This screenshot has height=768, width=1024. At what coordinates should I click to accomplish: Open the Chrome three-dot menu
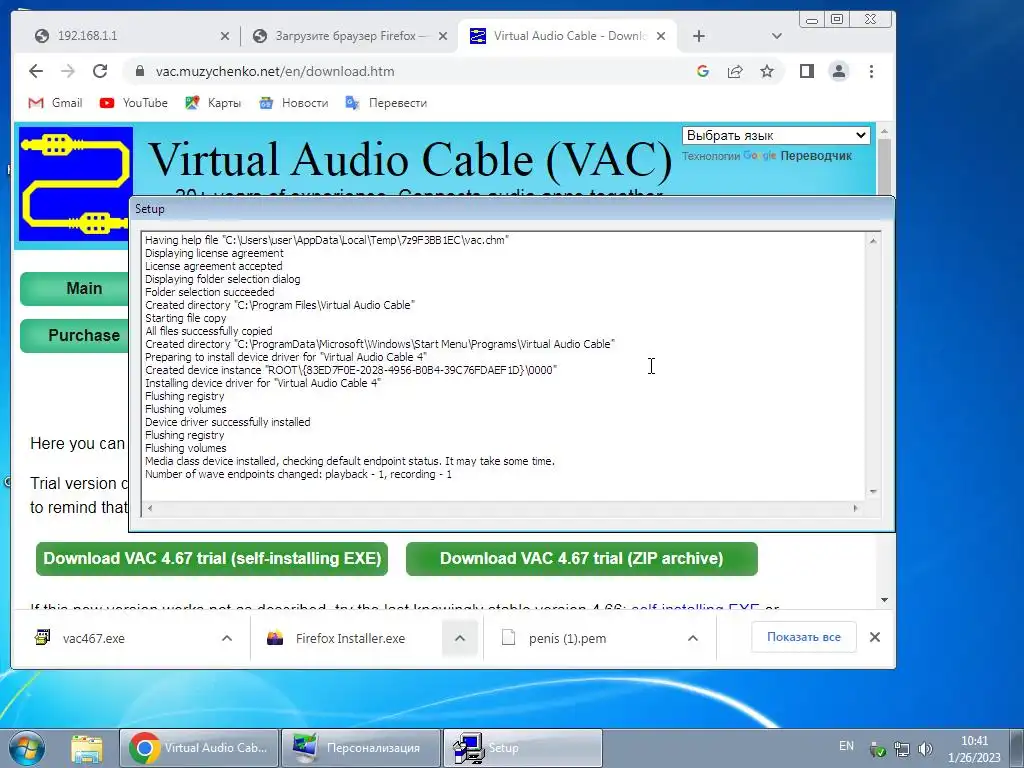[x=871, y=71]
